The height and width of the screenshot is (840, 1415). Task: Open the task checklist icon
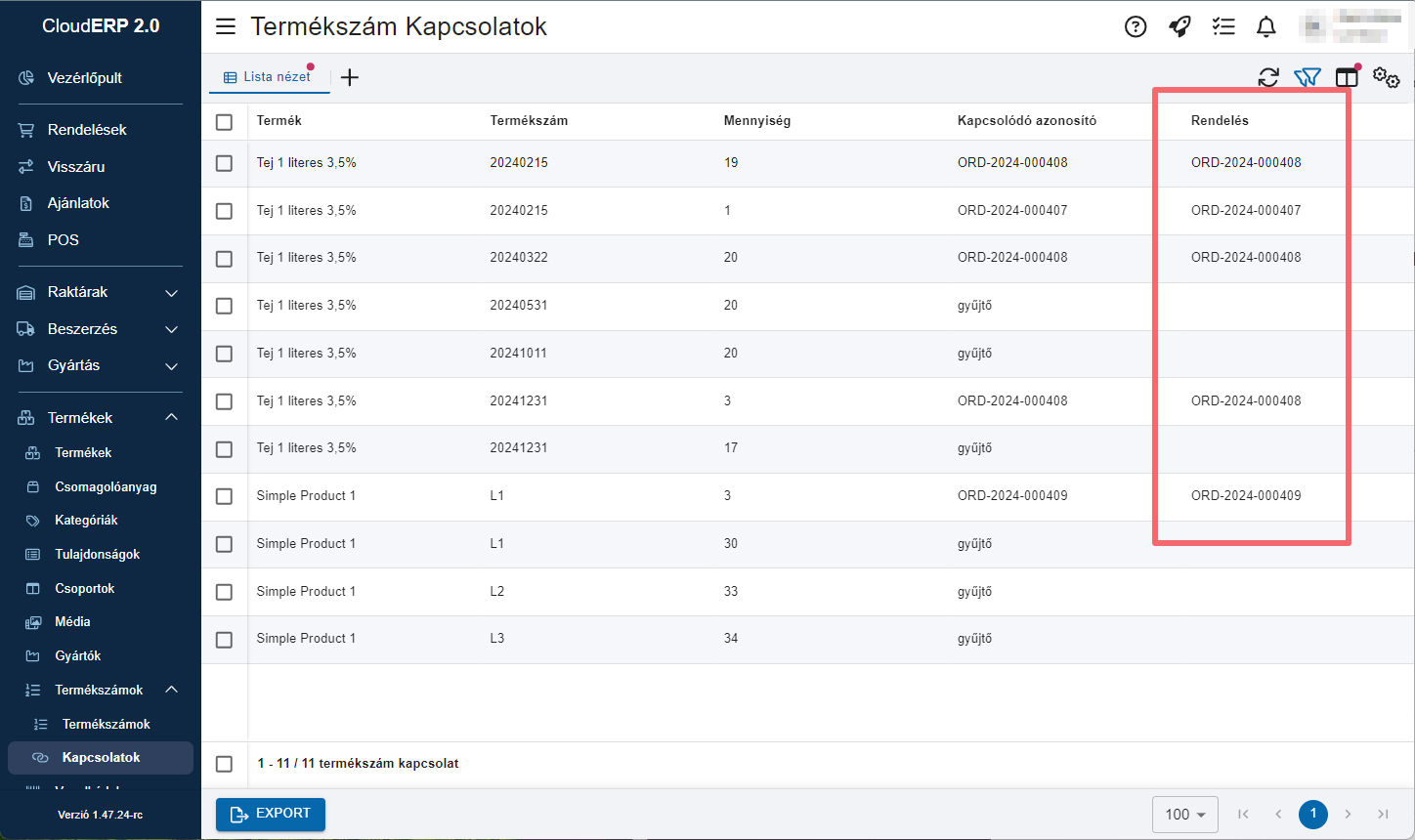(1223, 26)
